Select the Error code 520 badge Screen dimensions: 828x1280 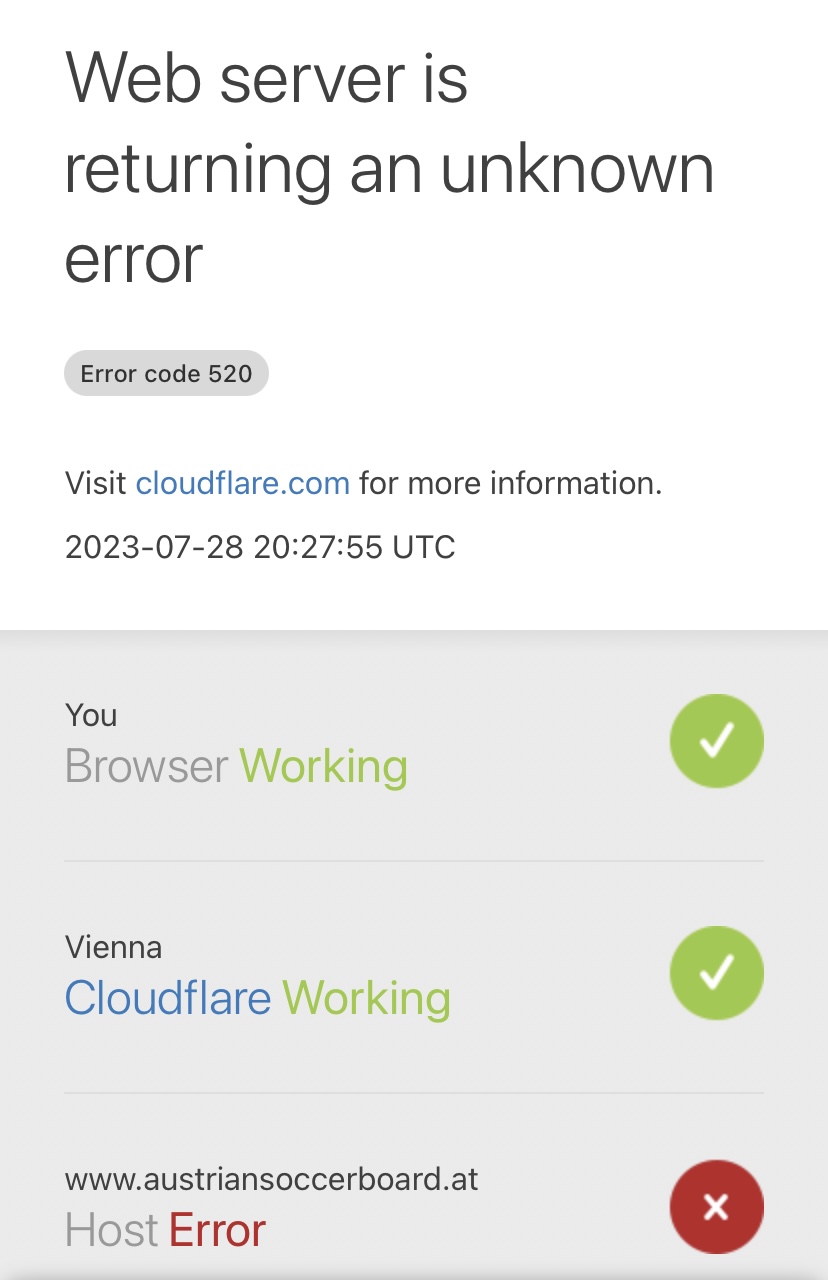click(166, 374)
